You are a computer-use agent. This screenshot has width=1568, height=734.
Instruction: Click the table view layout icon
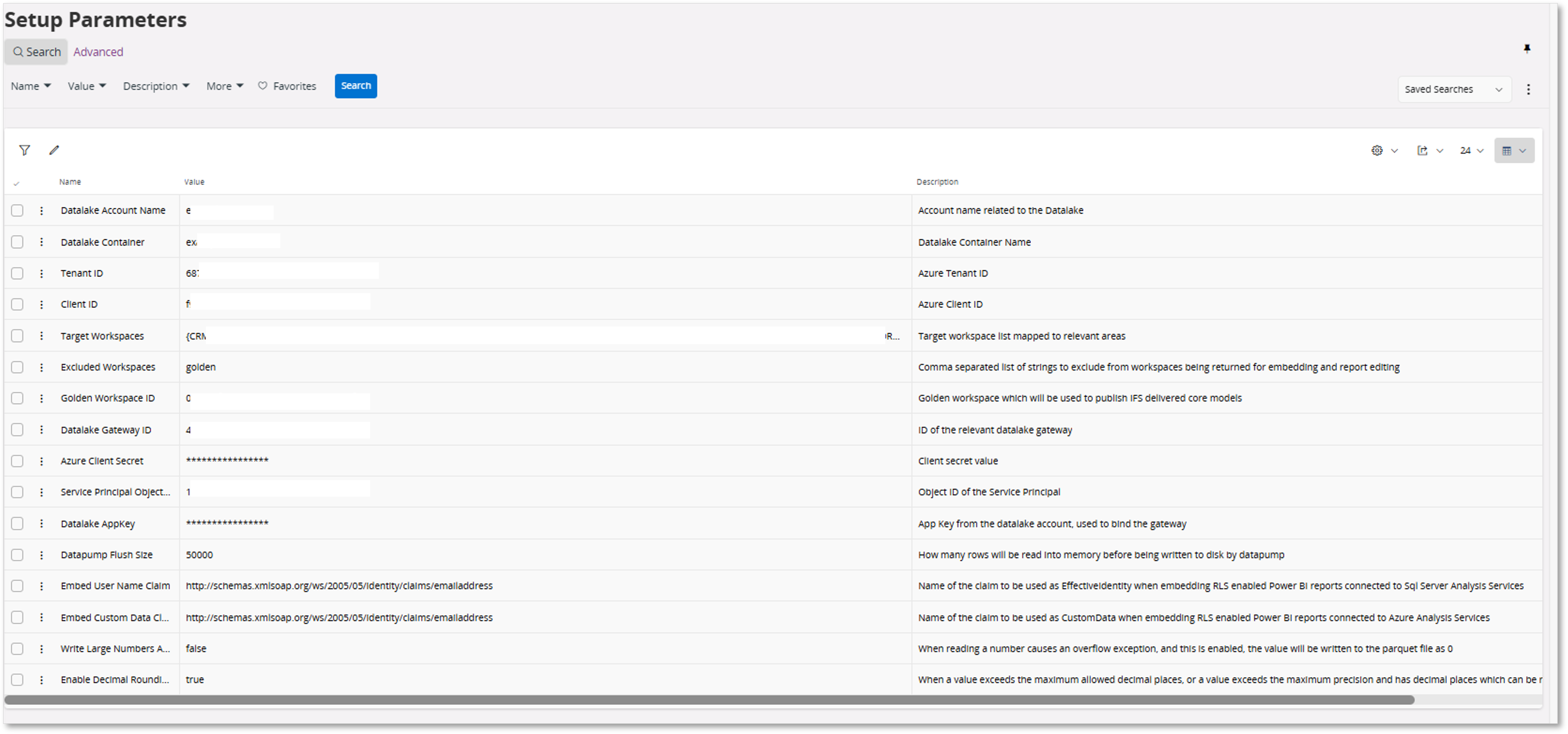point(1507,150)
